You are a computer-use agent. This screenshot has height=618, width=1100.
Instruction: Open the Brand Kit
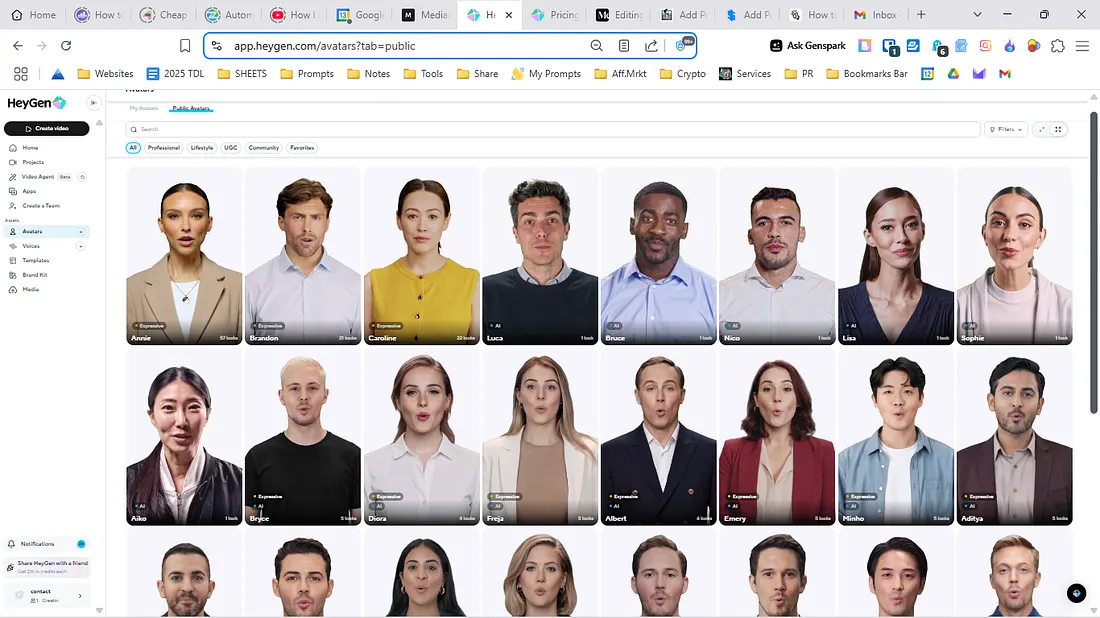click(x=35, y=275)
